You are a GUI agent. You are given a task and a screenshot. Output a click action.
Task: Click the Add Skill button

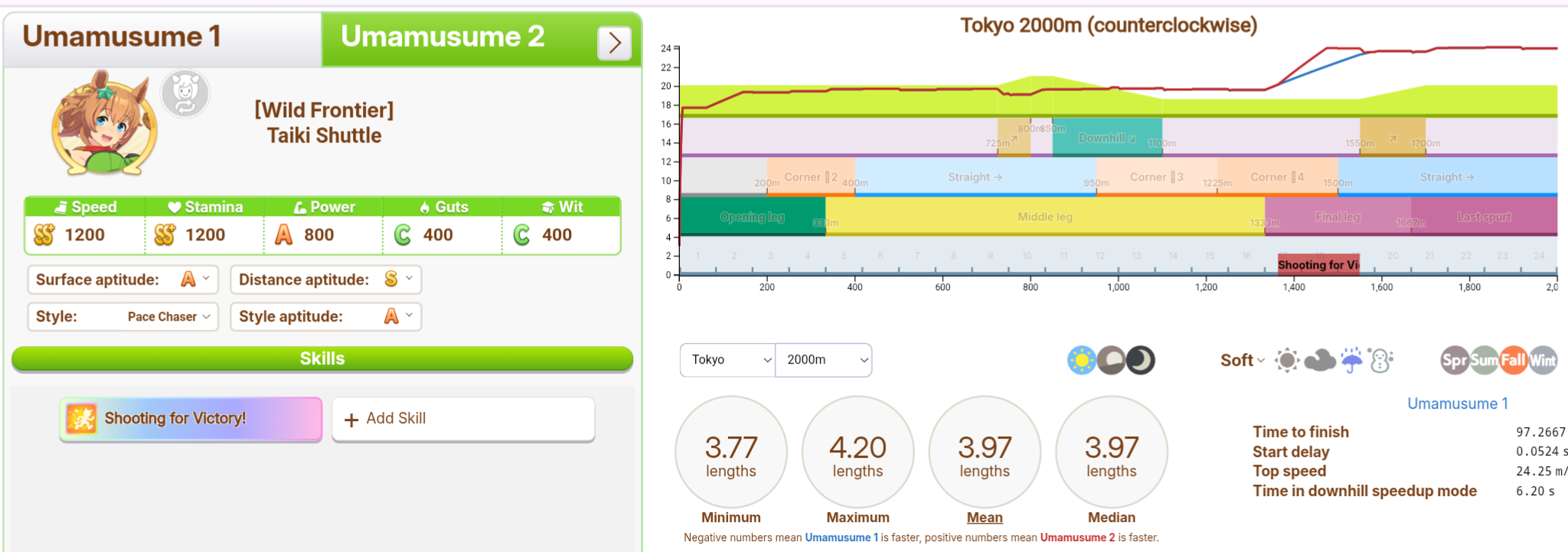(x=463, y=419)
